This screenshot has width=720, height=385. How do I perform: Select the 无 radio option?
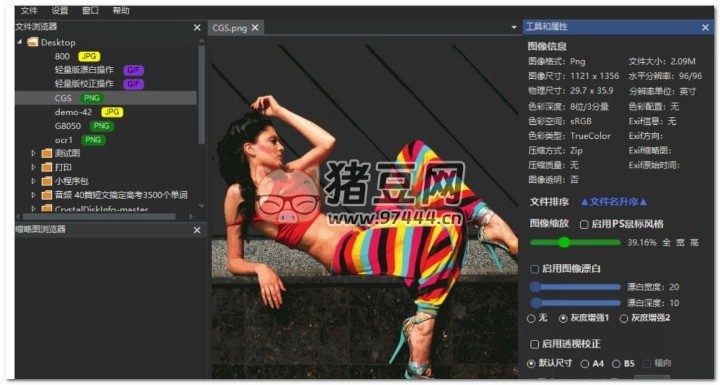531,318
